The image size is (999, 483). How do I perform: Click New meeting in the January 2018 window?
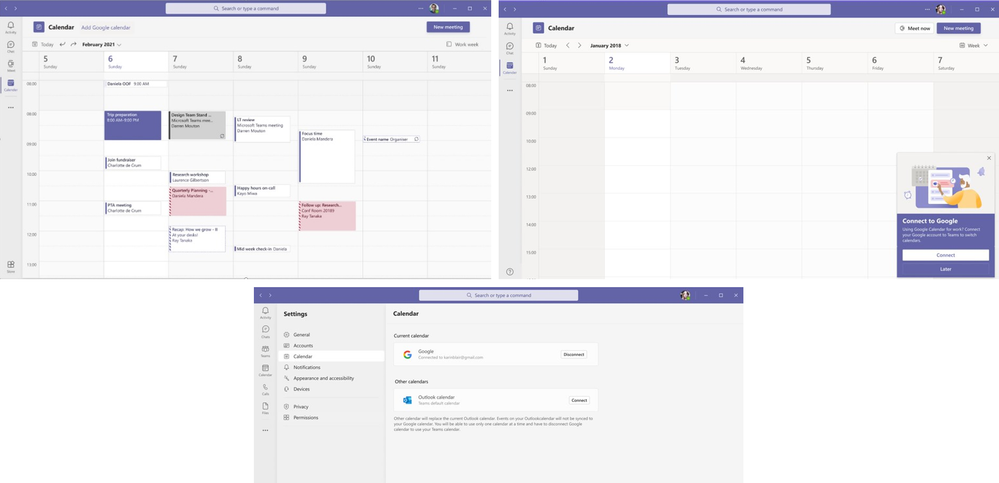(958, 28)
